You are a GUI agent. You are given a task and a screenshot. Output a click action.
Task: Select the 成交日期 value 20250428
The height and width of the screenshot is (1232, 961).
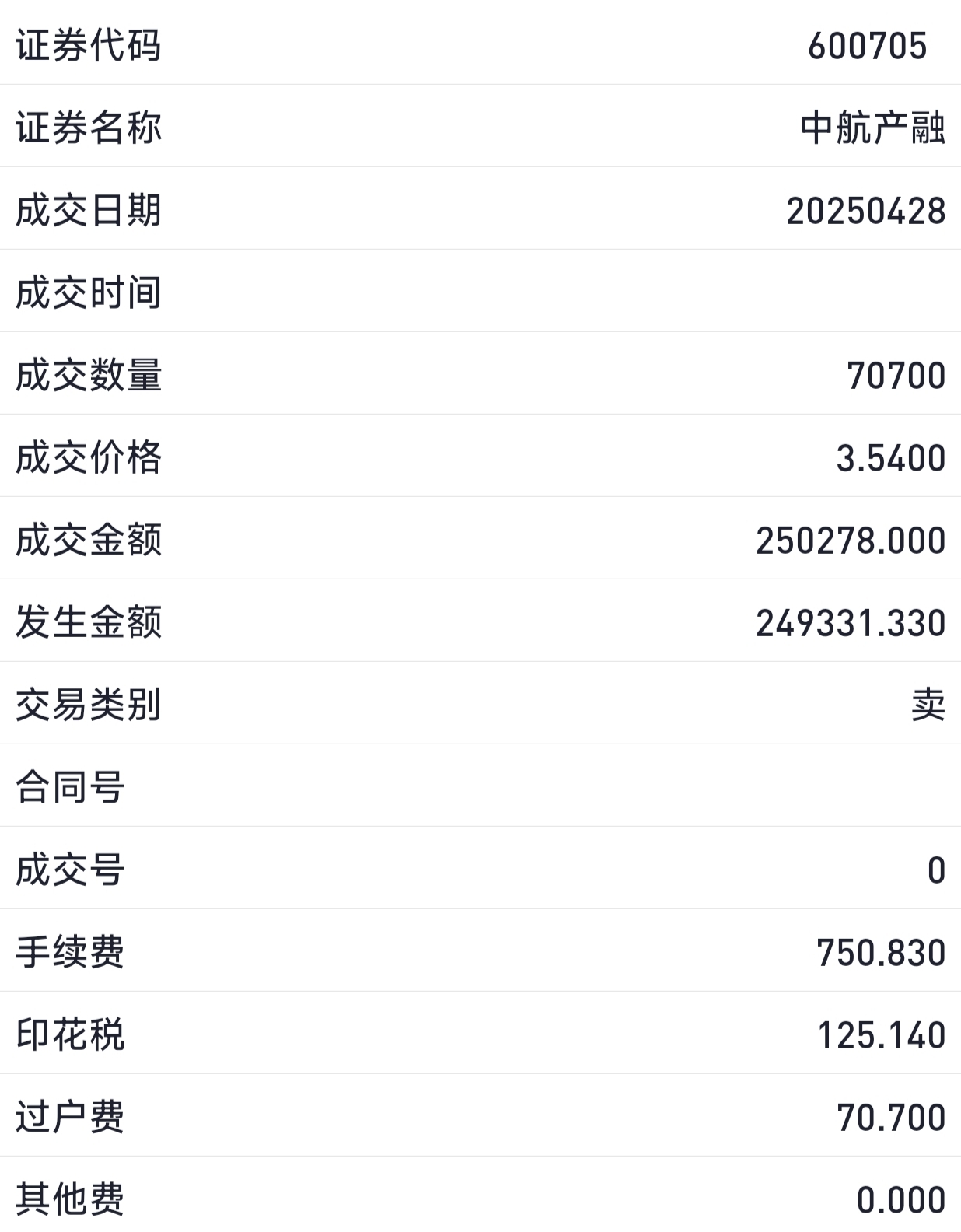point(865,211)
